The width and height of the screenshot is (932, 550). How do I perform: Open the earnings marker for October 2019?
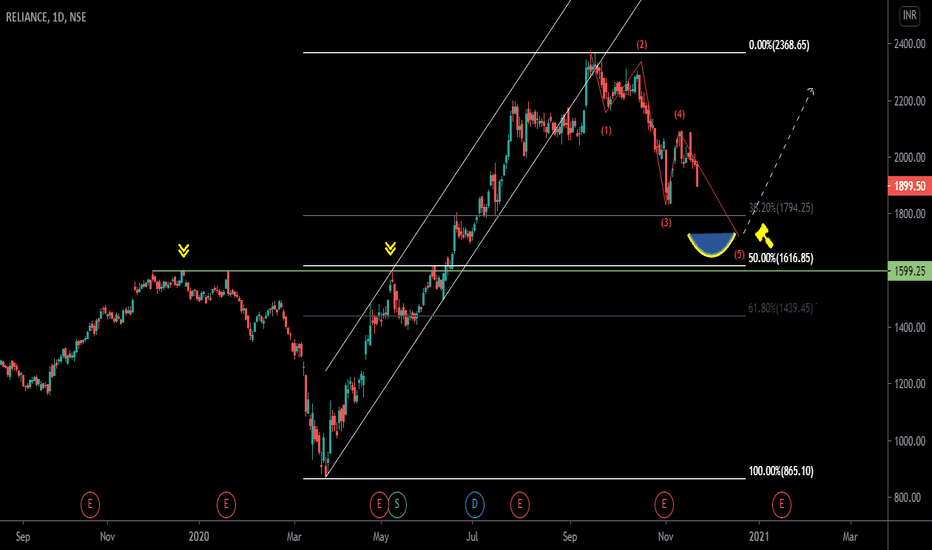pos(90,504)
